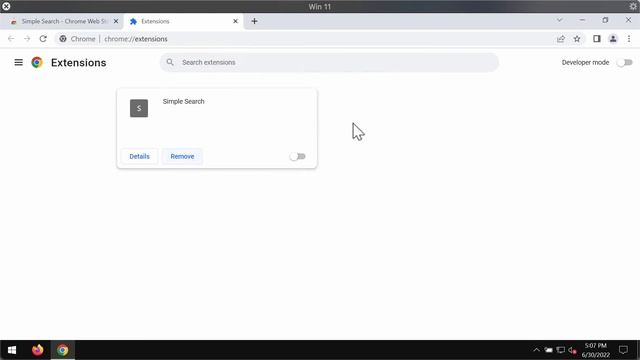The width and height of the screenshot is (640, 360).
Task: Click the magnifier icon in search extensions
Action: pos(170,62)
